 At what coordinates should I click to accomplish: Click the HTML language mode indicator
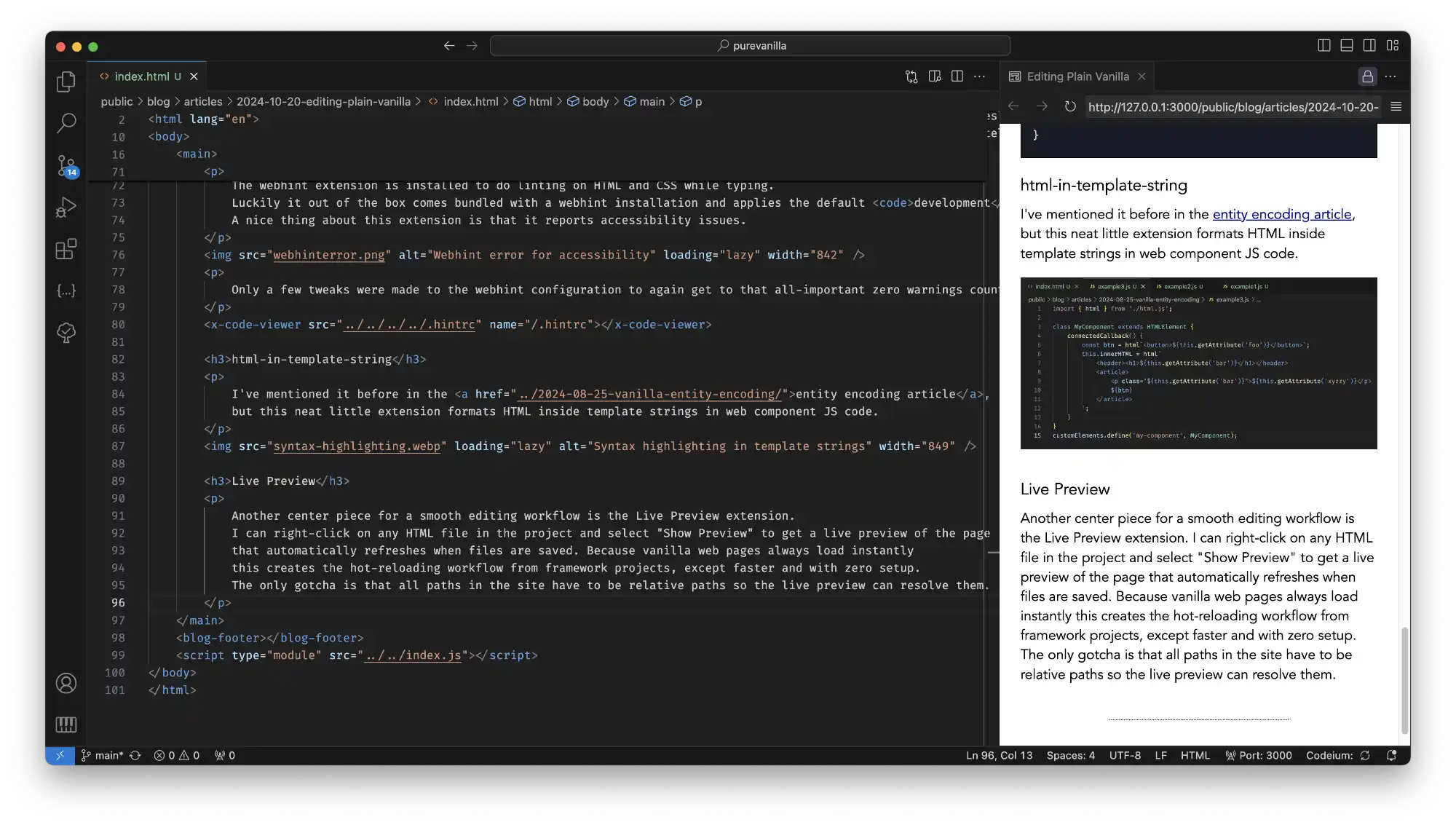(1195, 755)
